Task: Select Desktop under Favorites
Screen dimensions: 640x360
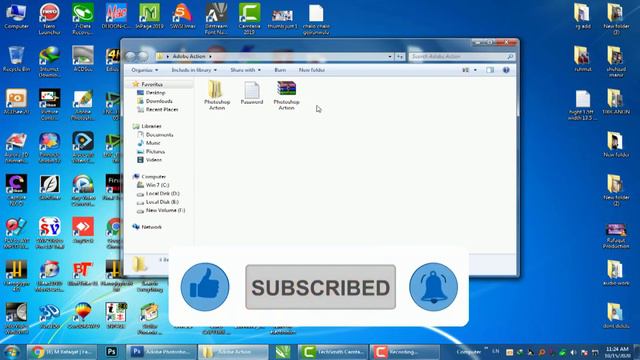Action: tap(155, 93)
